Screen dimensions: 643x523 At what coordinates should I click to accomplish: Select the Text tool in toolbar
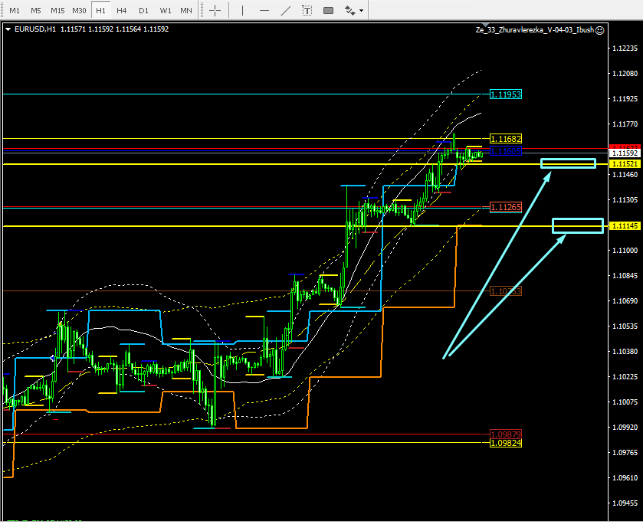308,10
